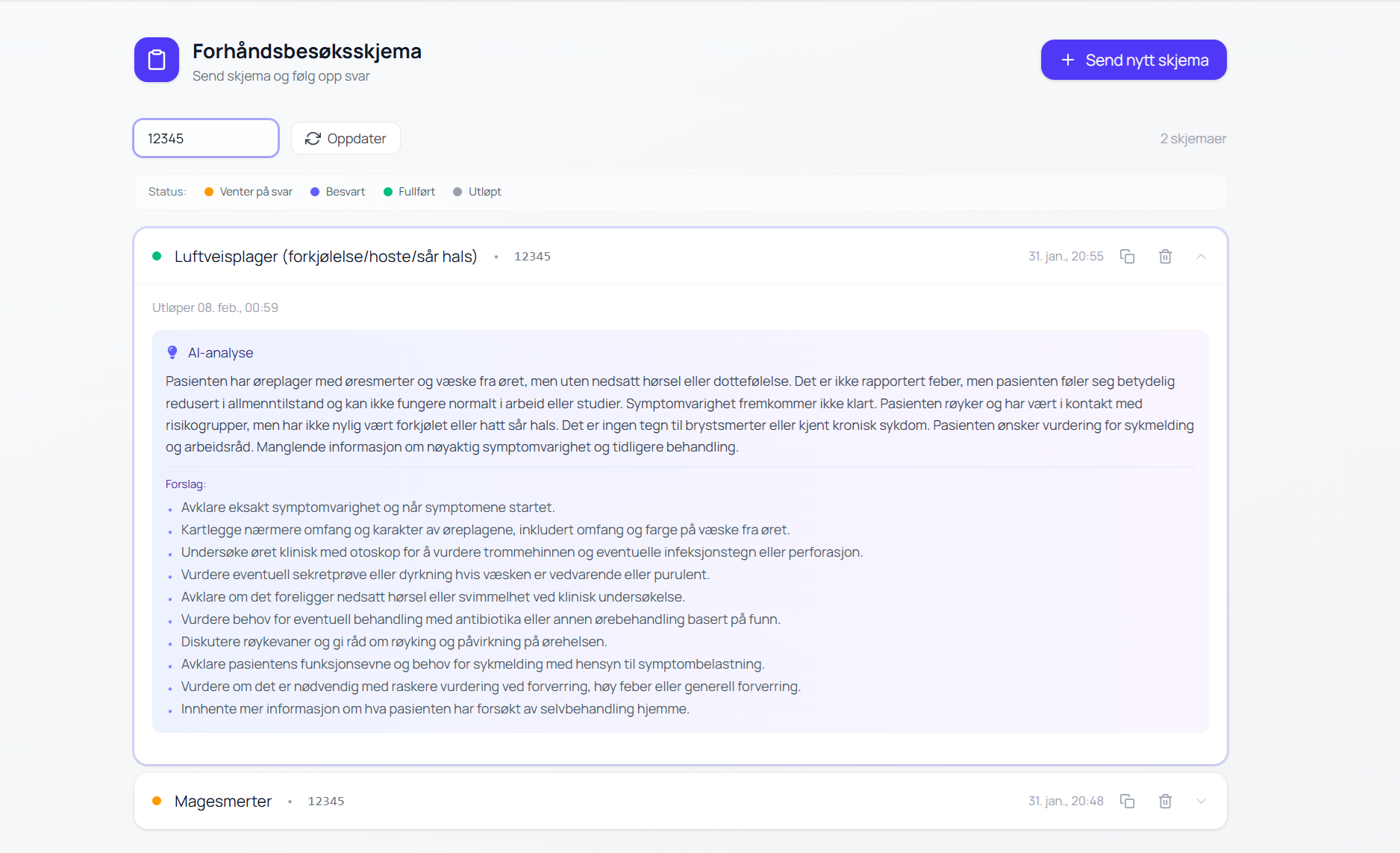Click the AI-analyse lightbulb icon
Viewport: 1400px width, 853px height.
(x=172, y=352)
